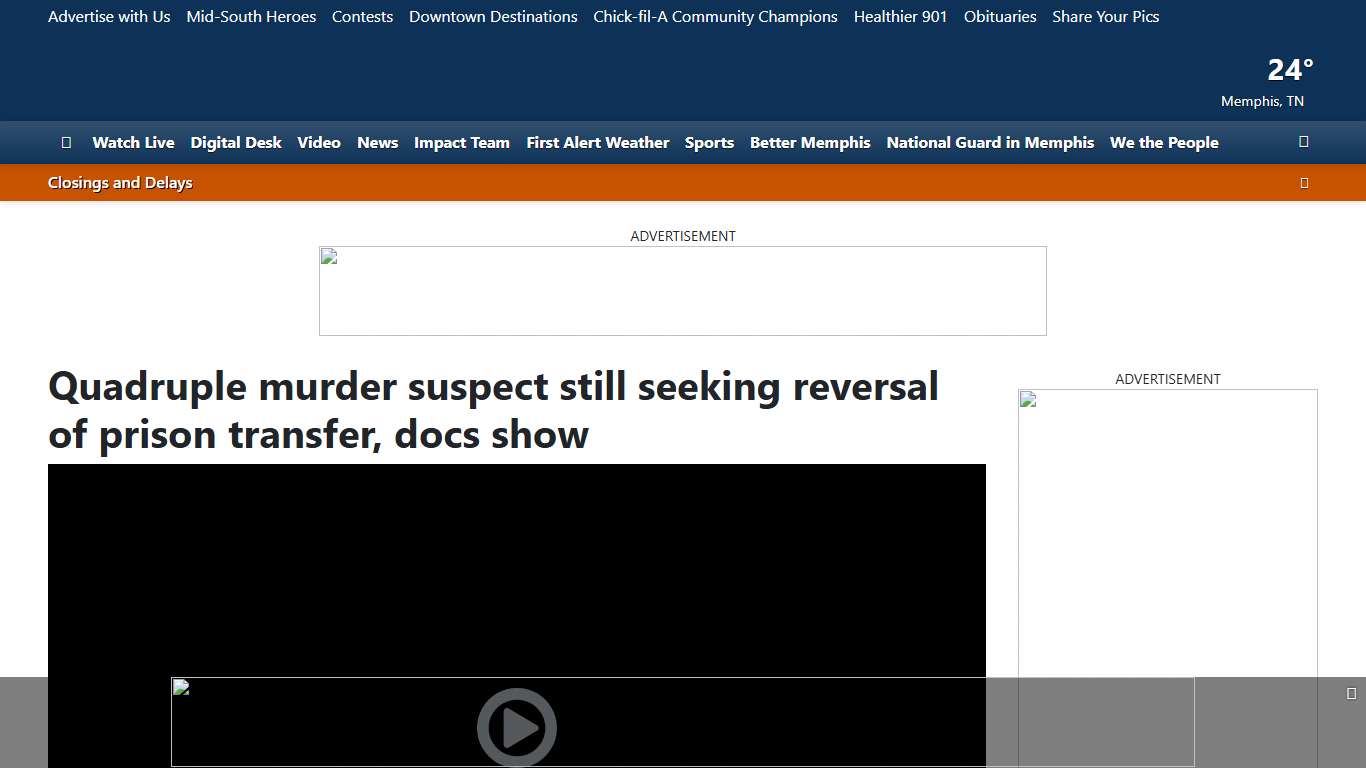
Task: Navigate to First Alert Weather
Action: pyautogui.click(x=597, y=142)
